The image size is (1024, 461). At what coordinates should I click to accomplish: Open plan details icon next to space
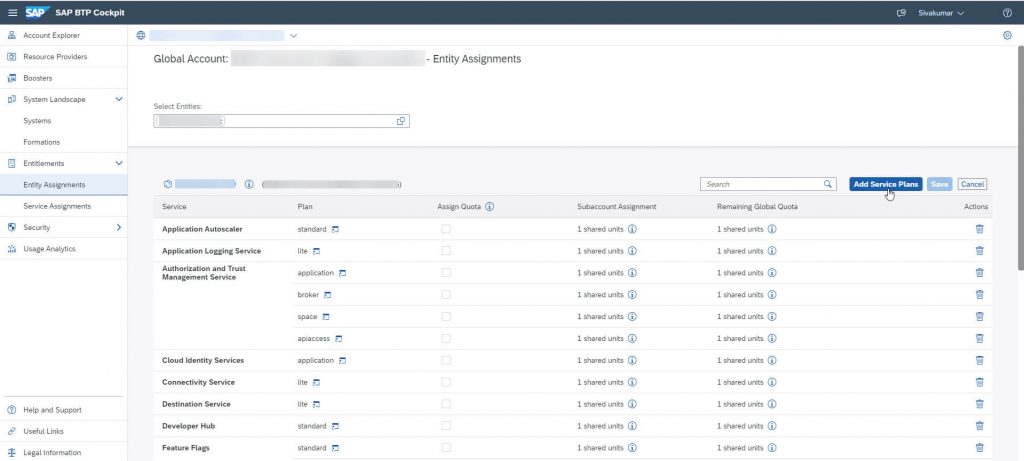[326, 317]
